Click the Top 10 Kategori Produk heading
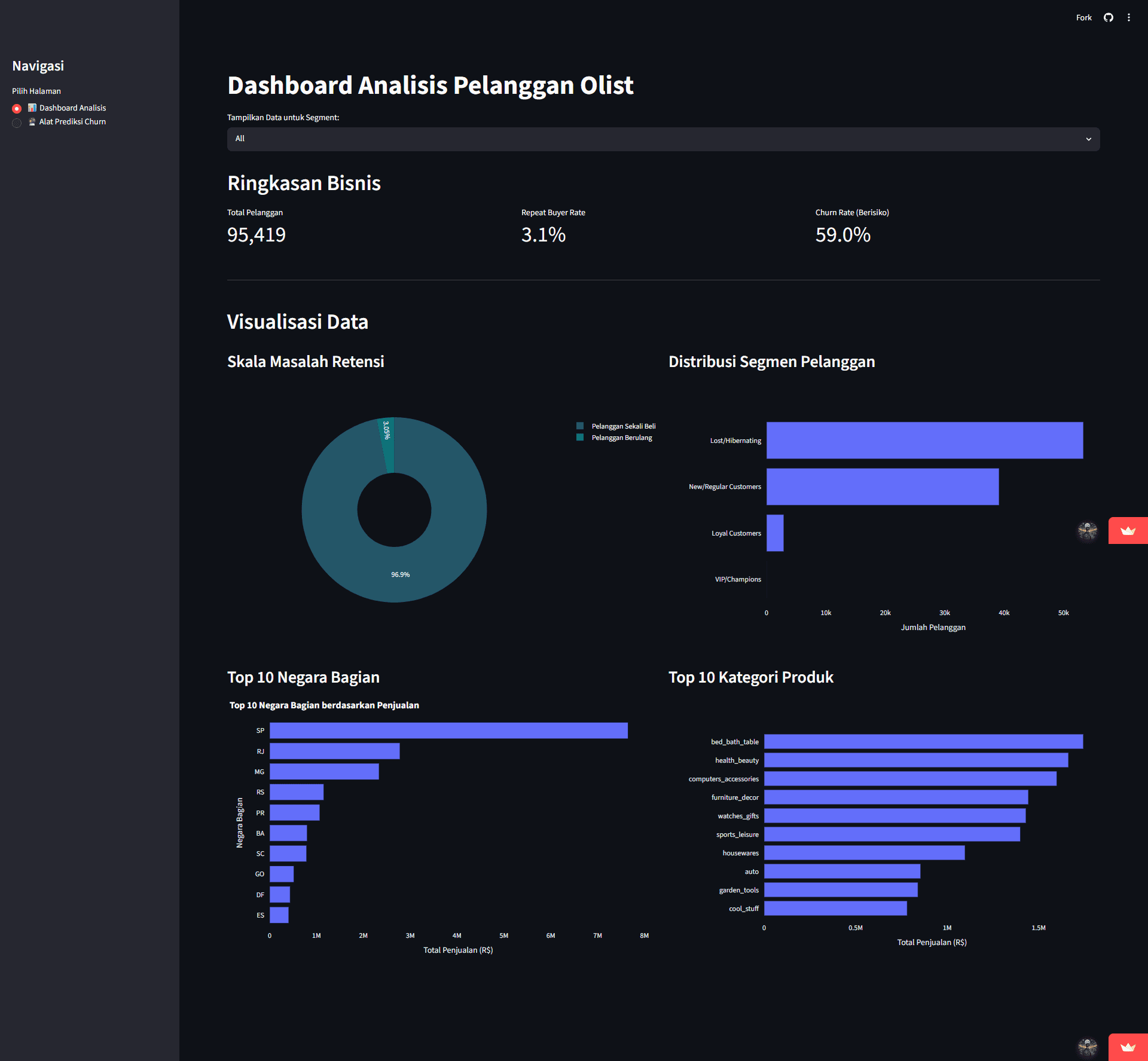 [x=750, y=677]
